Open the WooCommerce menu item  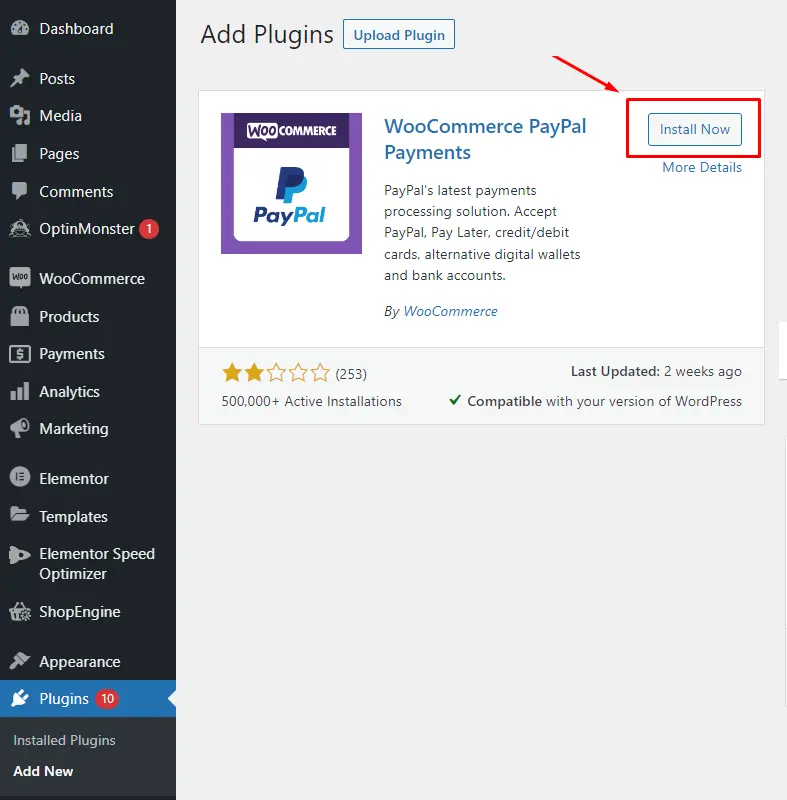[x=92, y=279]
